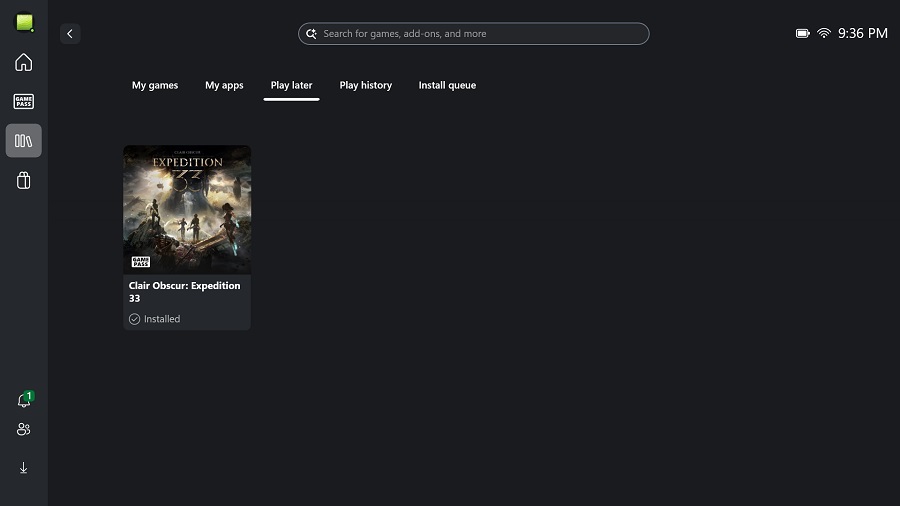Image resolution: width=900 pixels, height=506 pixels.
Task: Open the Store shopping bag icon
Action: tap(24, 180)
